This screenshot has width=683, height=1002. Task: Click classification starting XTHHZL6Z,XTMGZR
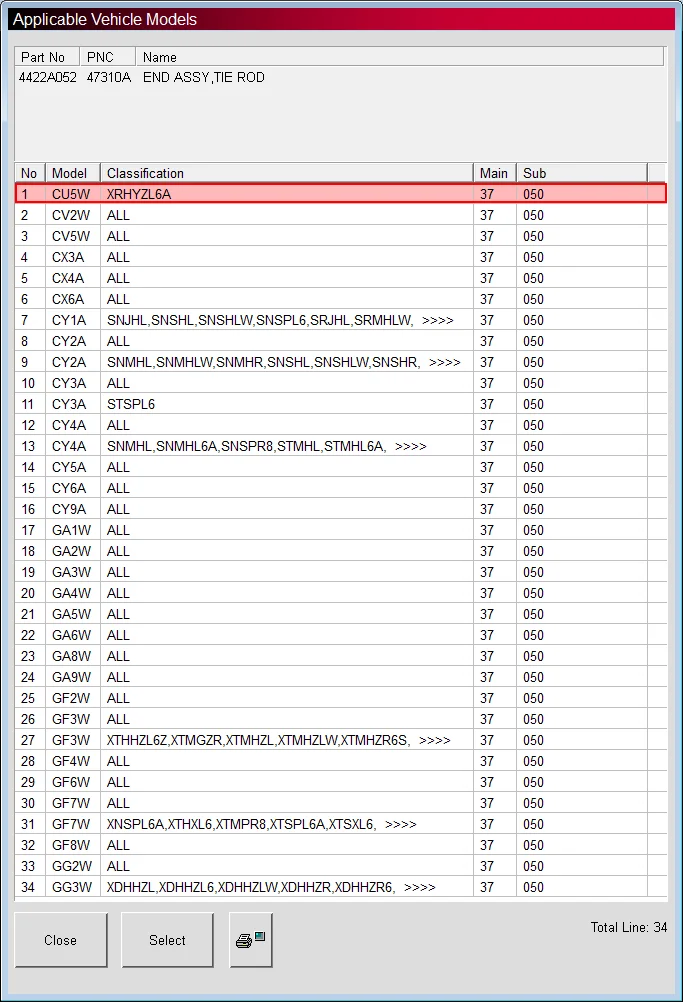279,741
